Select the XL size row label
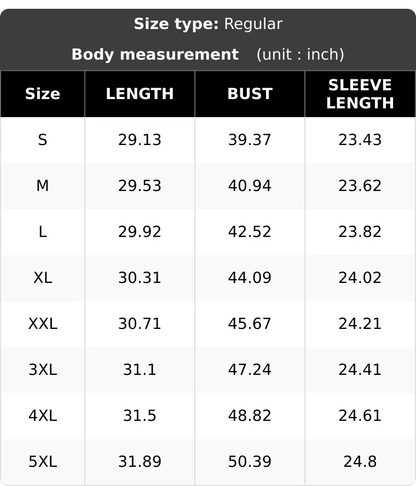Screen dimensions: 416x486 point(43,278)
